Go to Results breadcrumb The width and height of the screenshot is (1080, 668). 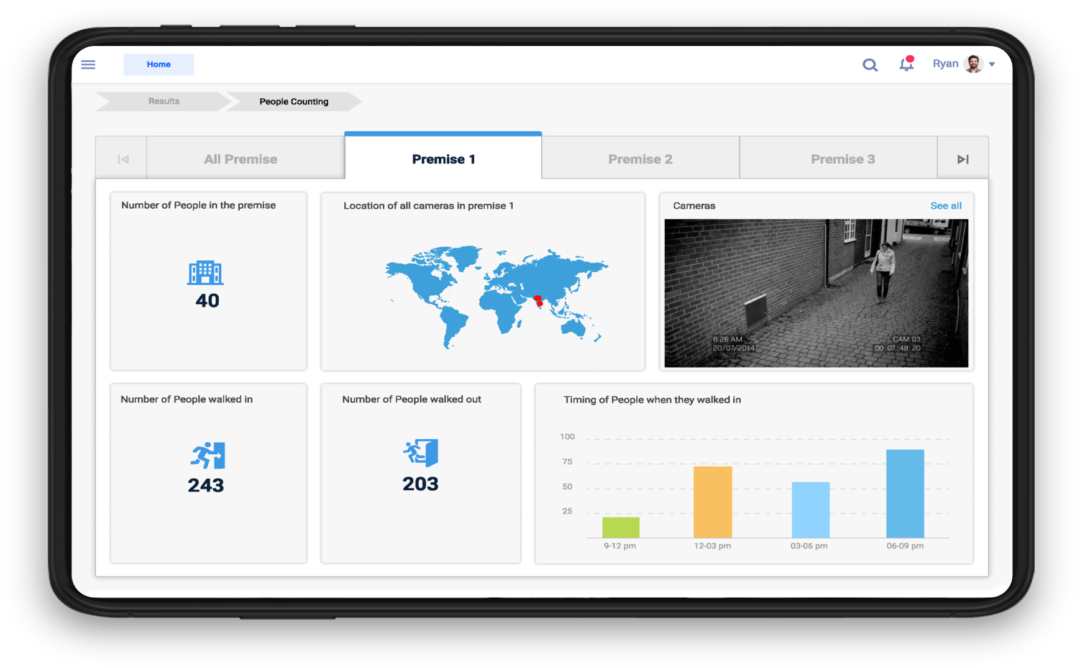tap(163, 101)
